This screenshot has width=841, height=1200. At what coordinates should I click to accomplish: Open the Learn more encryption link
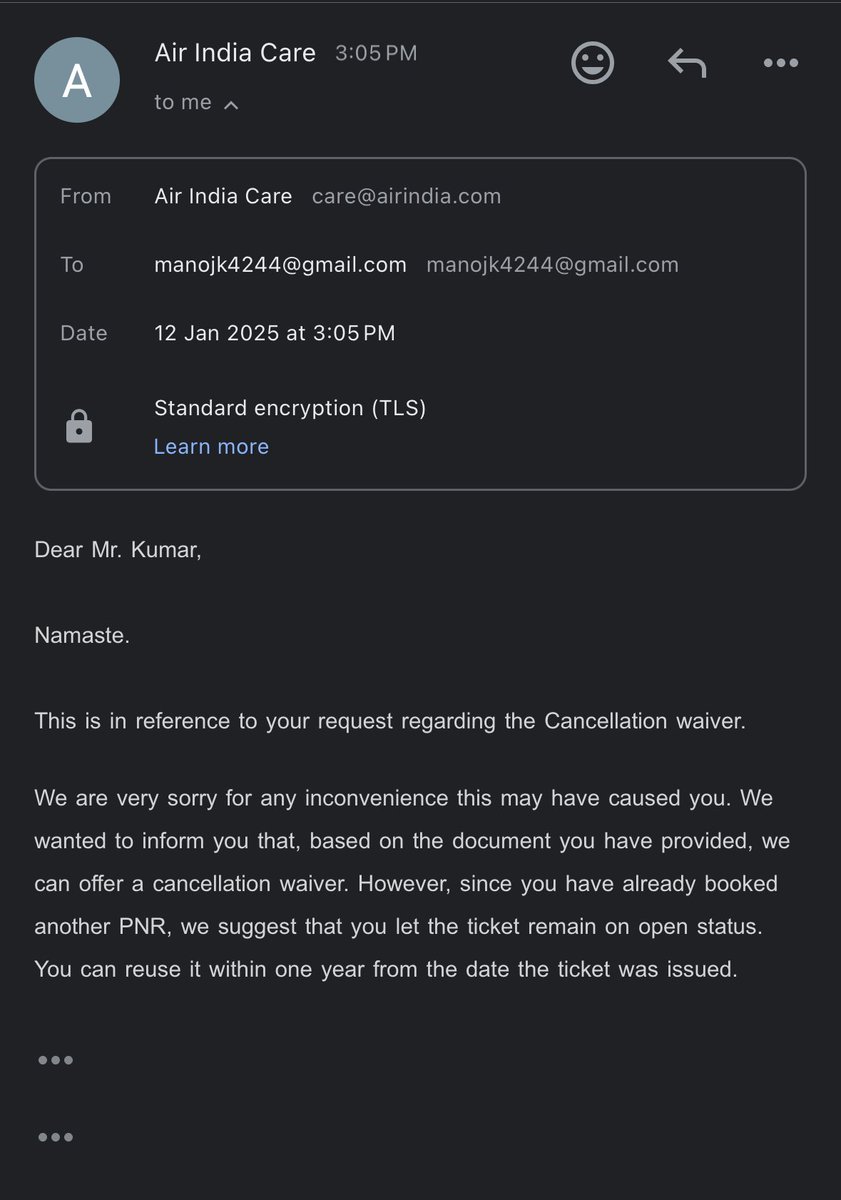pos(211,447)
